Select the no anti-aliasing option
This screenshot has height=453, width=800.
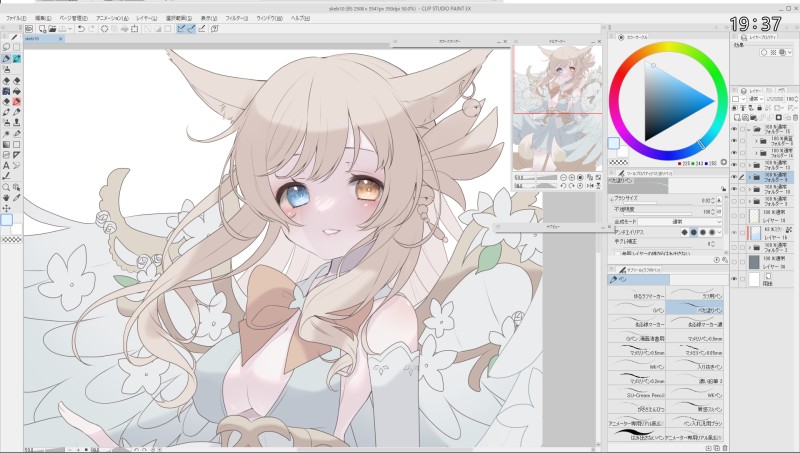pos(684,232)
